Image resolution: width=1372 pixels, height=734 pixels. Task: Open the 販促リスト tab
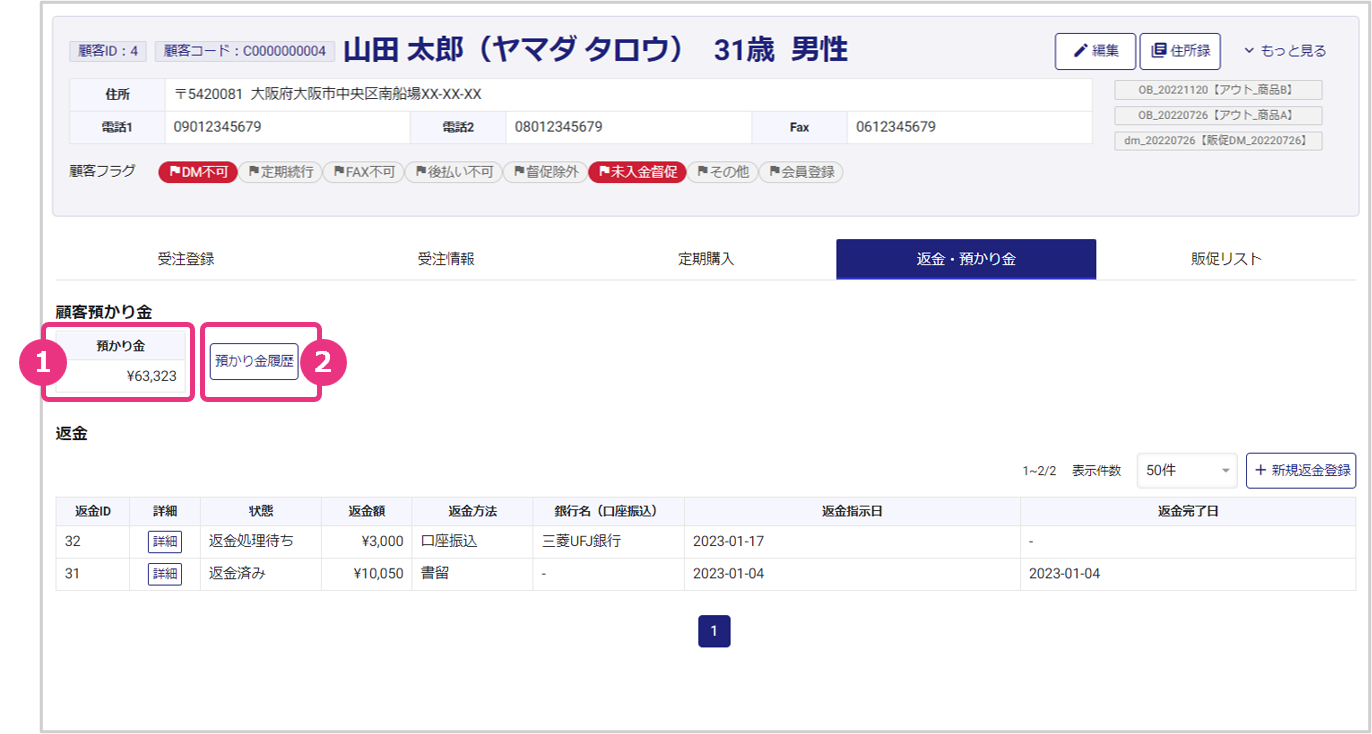coord(1226,259)
